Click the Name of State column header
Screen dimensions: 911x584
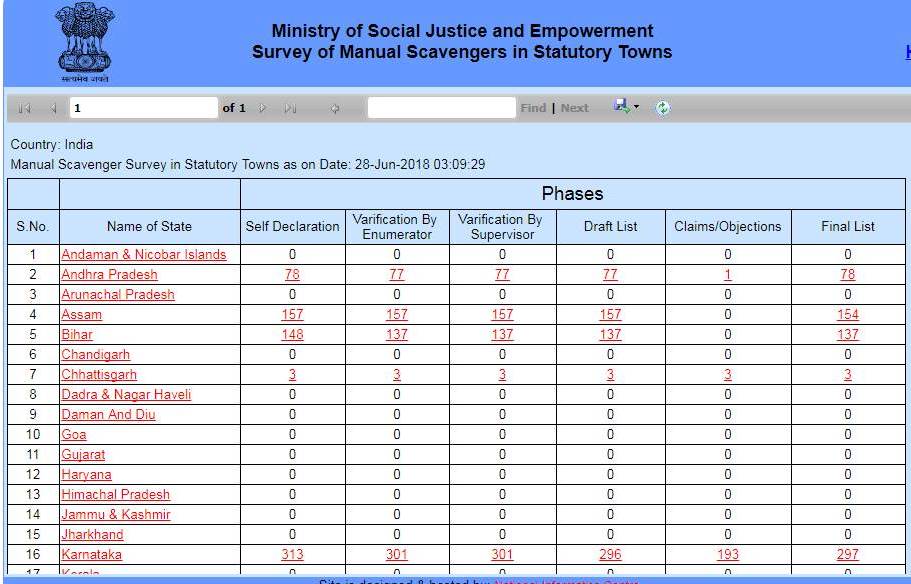149,227
